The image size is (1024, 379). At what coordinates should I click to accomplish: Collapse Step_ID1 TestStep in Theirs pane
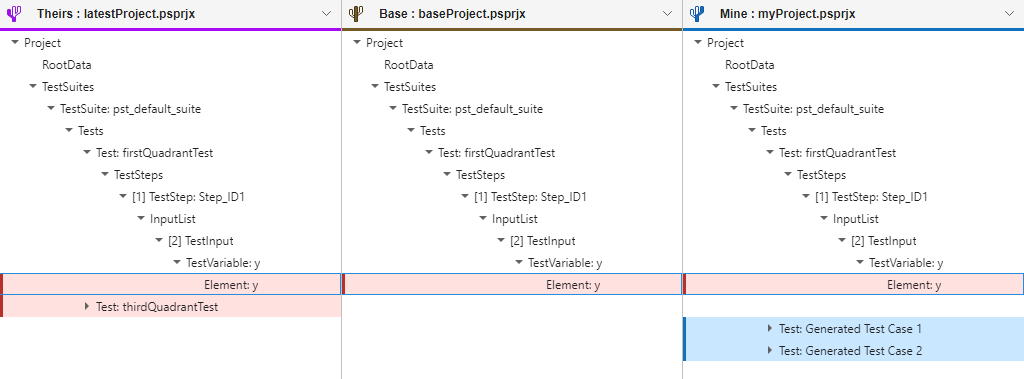click(123, 197)
